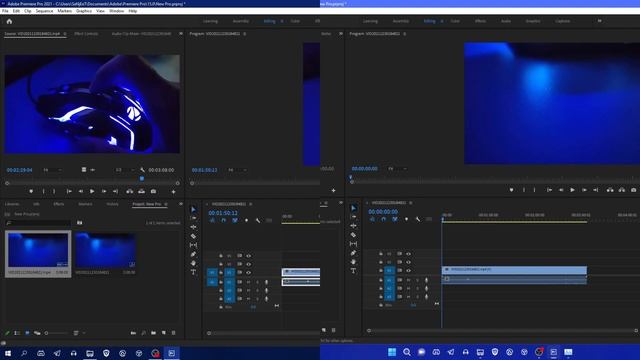The width and height of the screenshot is (640, 360).
Task: Expand Project panel overflow chevron
Action: click(181, 204)
